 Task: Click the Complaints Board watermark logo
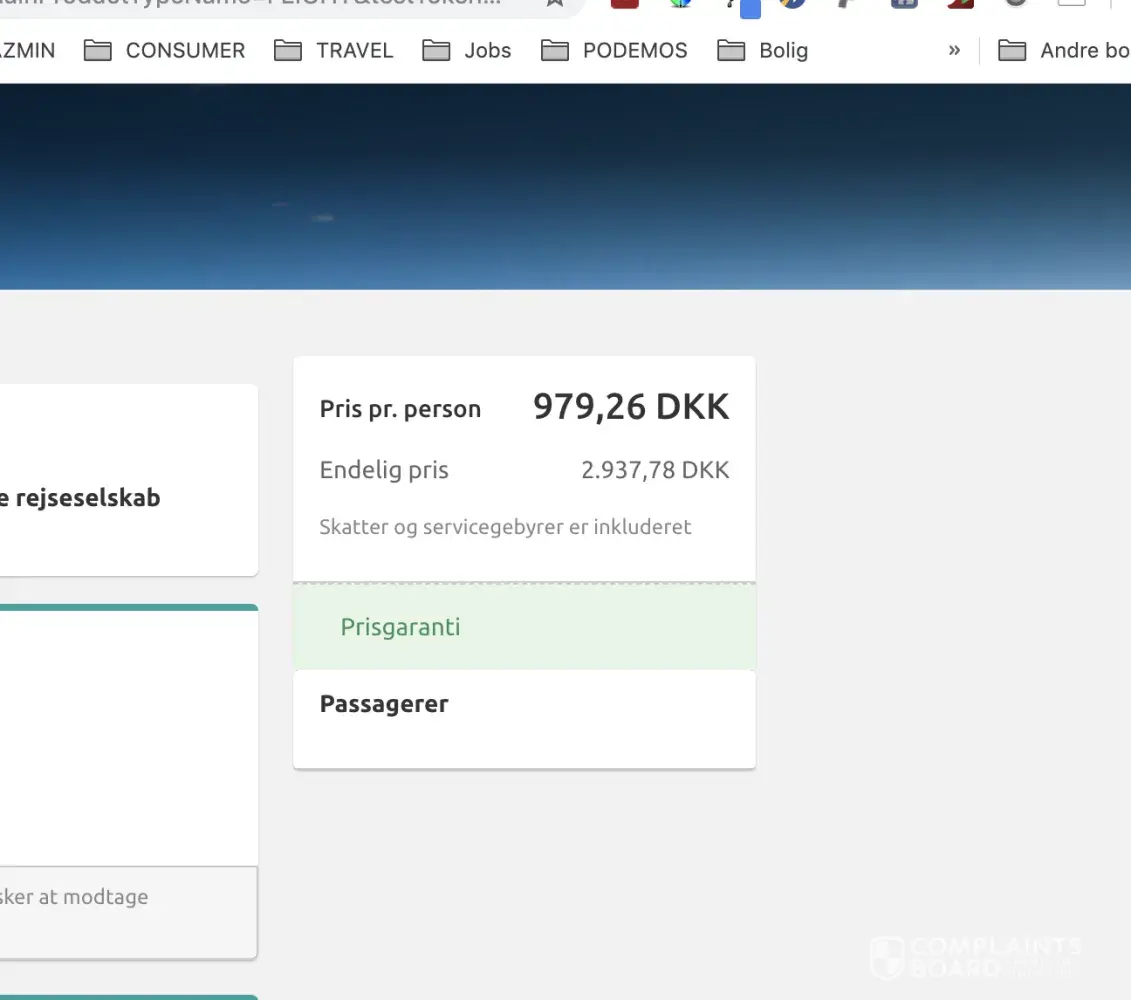click(x=975, y=957)
